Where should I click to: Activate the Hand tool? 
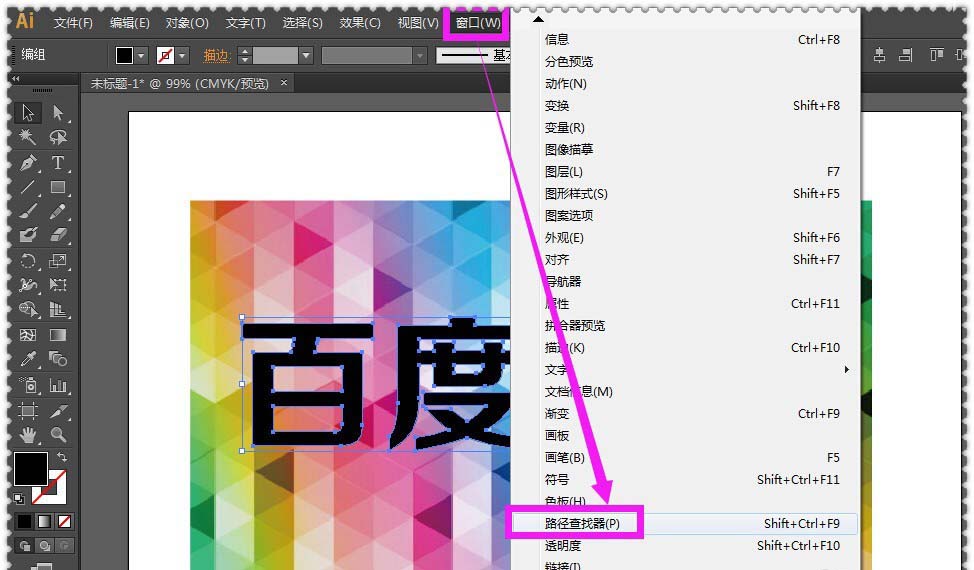(x=28, y=435)
